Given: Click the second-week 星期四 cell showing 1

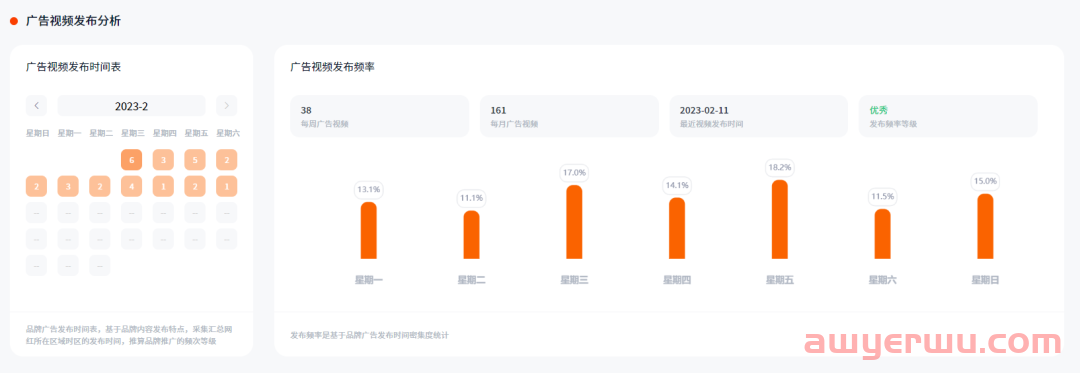Looking at the screenshot, I should (x=163, y=186).
